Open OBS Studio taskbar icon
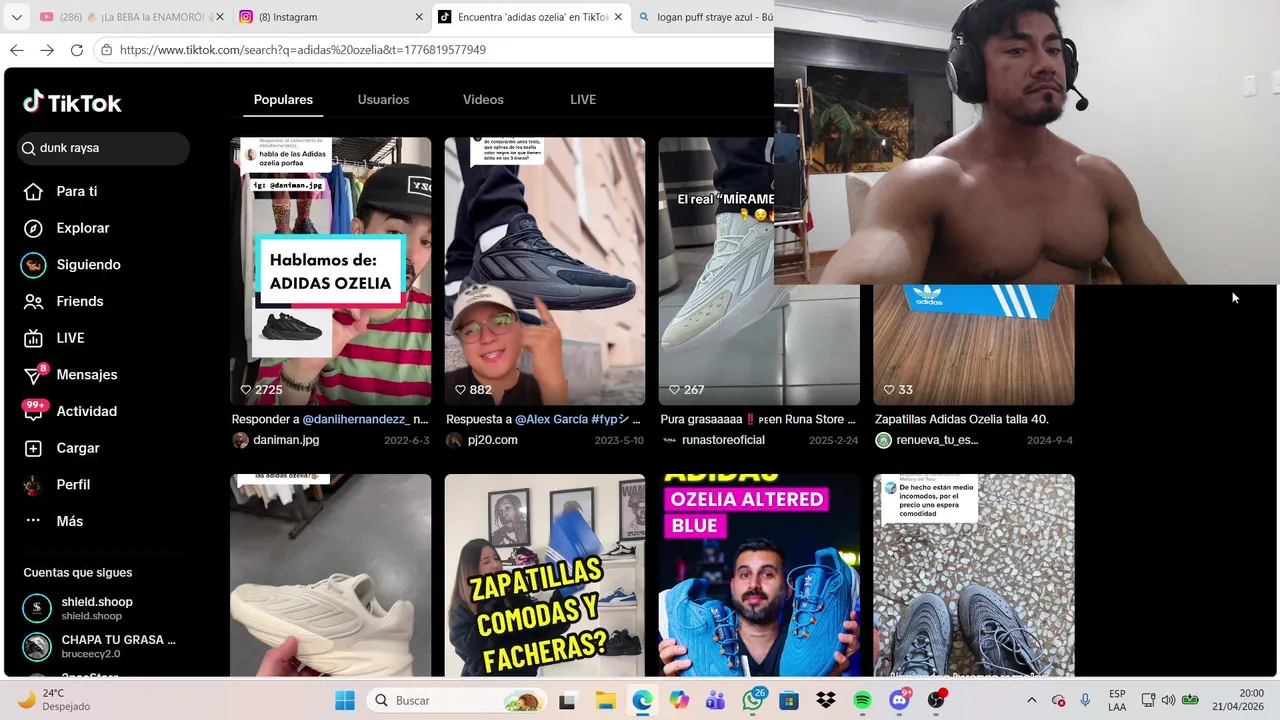The image size is (1280, 720). coord(936,700)
